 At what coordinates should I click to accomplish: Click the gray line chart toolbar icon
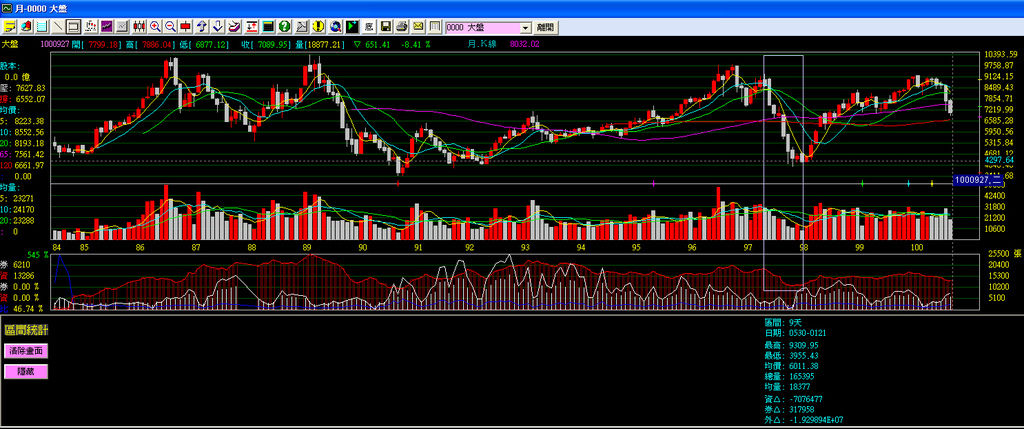[x=123, y=27]
